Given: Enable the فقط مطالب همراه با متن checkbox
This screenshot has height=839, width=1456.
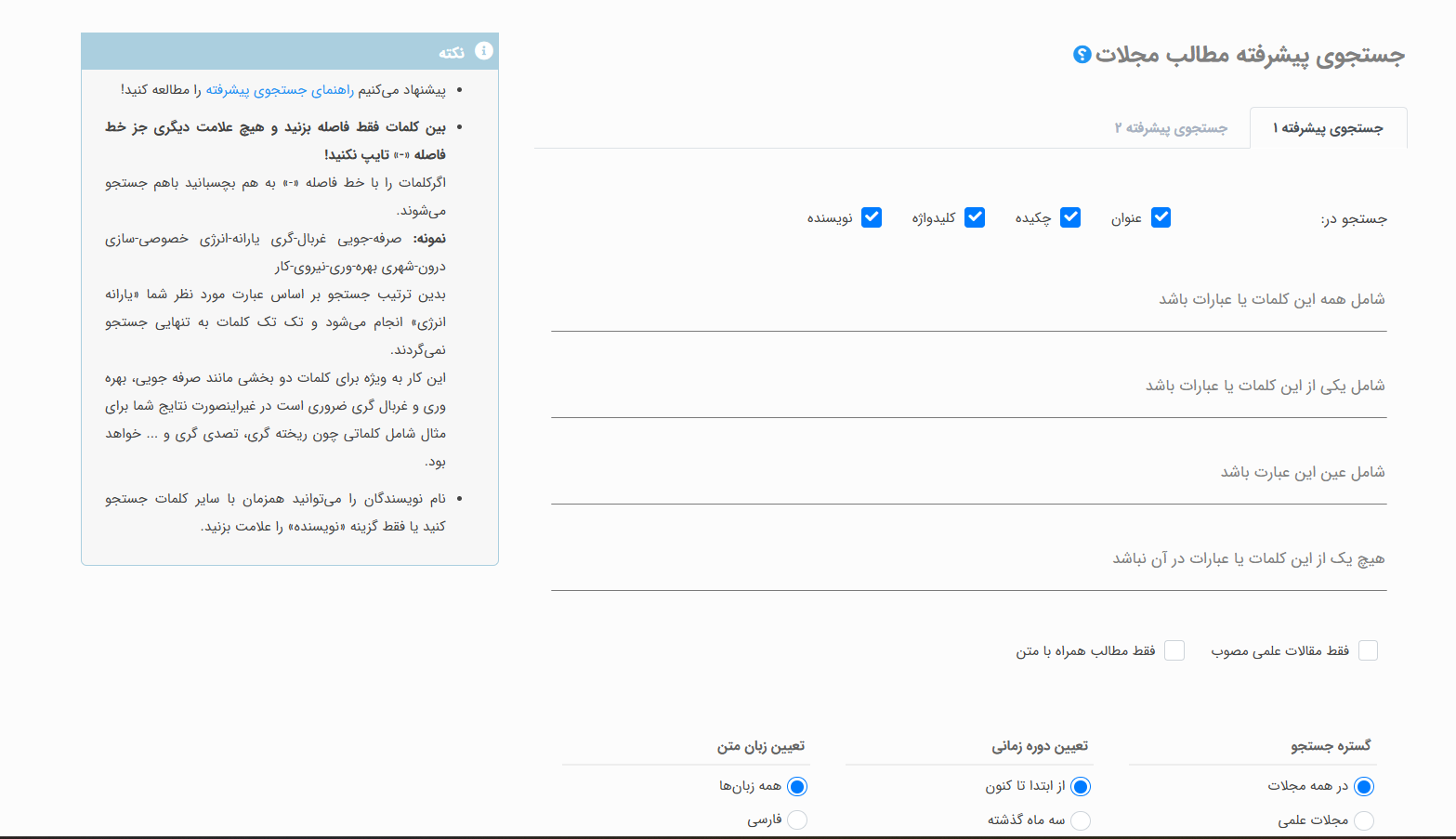Looking at the screenshot, I should 1174,650.
